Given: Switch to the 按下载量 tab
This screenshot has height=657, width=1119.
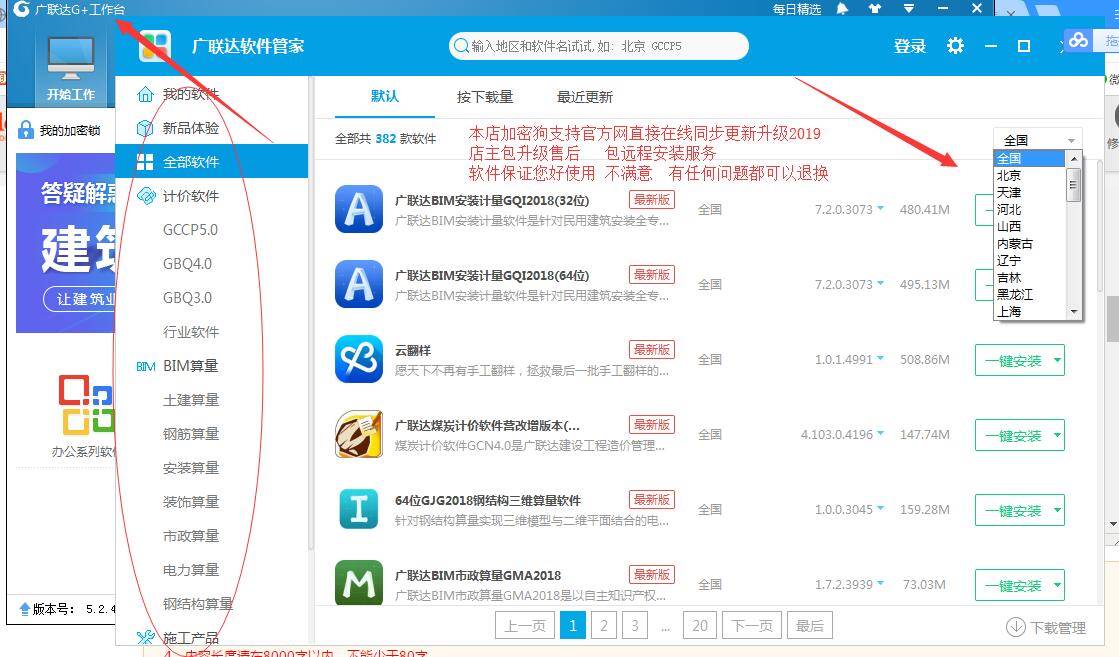Looking at the screenshot, I should 485,97.
